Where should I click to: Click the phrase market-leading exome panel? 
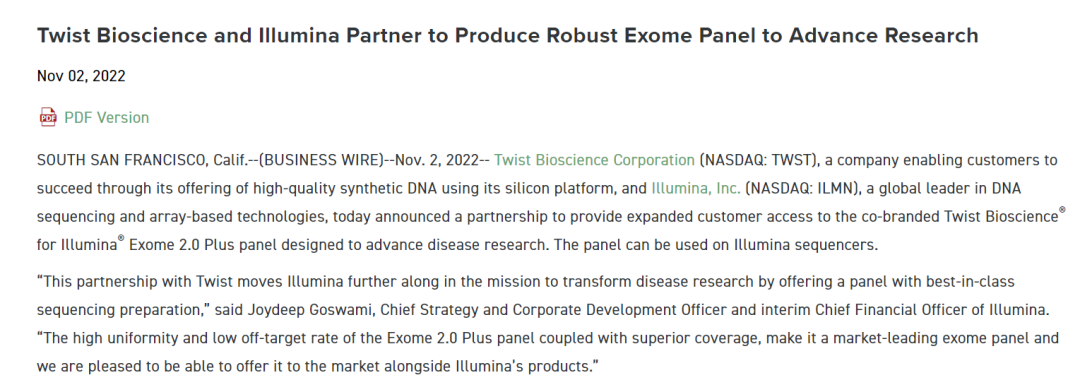(940, 338)
